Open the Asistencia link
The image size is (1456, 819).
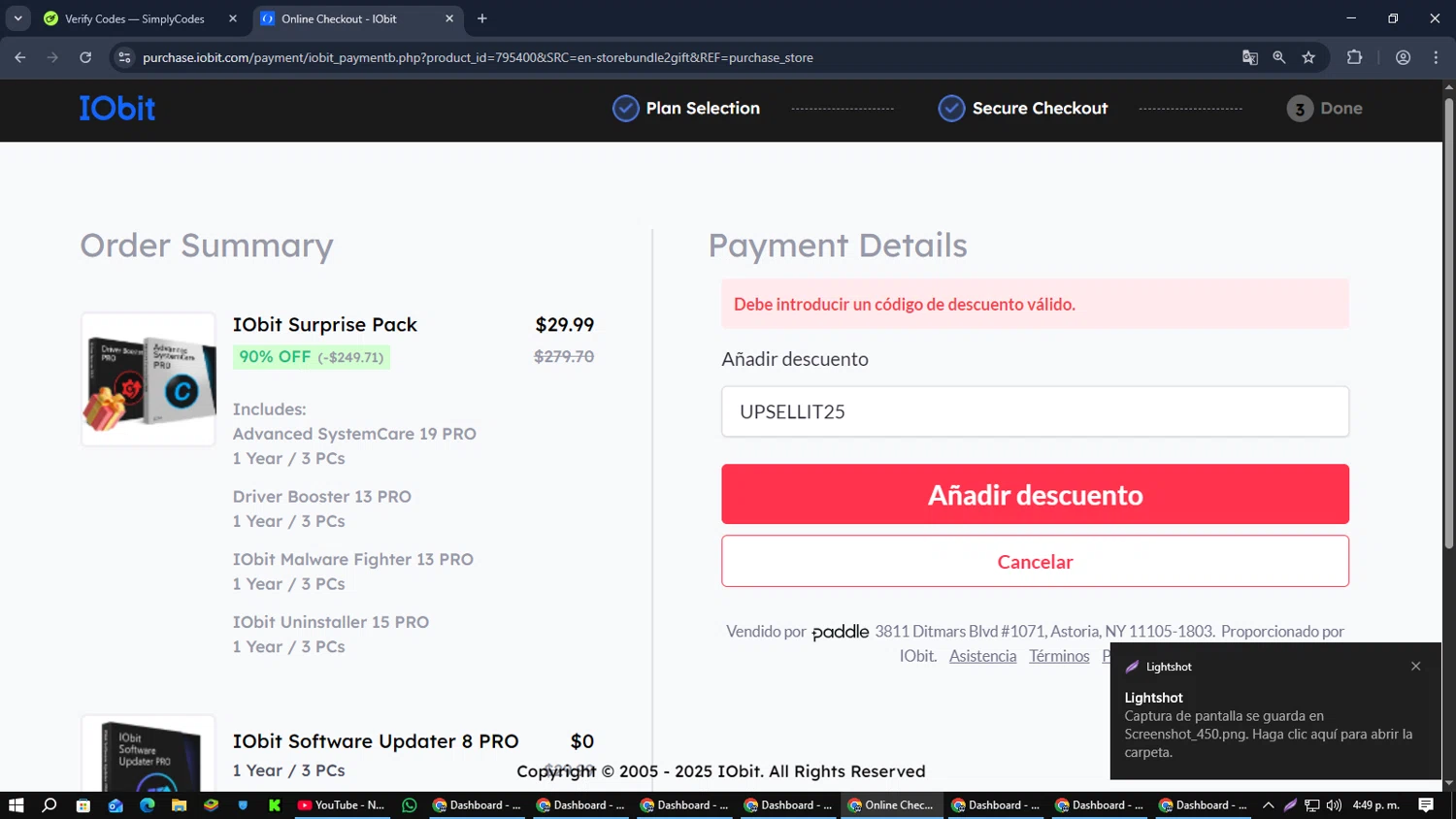point(982,656)
